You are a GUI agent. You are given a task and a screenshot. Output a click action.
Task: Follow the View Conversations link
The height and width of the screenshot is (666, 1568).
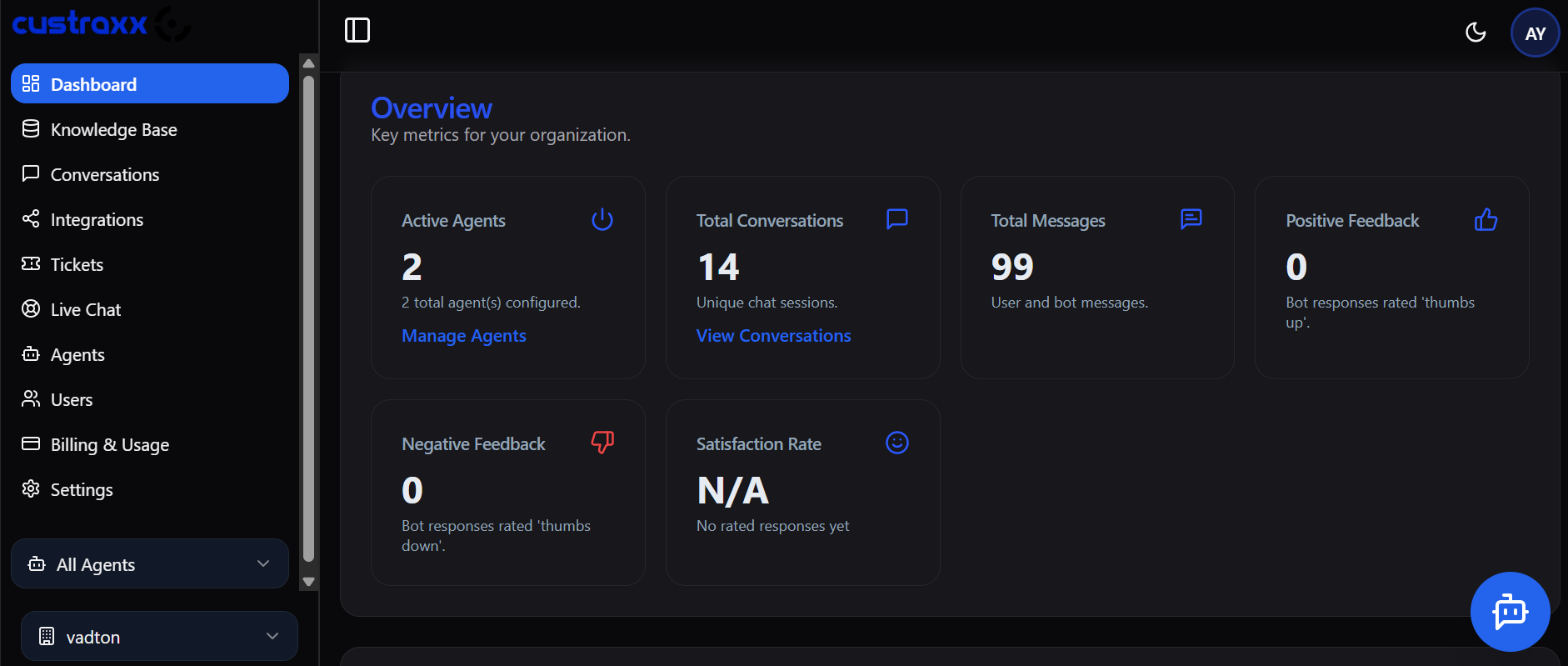(x=773, y=335)
